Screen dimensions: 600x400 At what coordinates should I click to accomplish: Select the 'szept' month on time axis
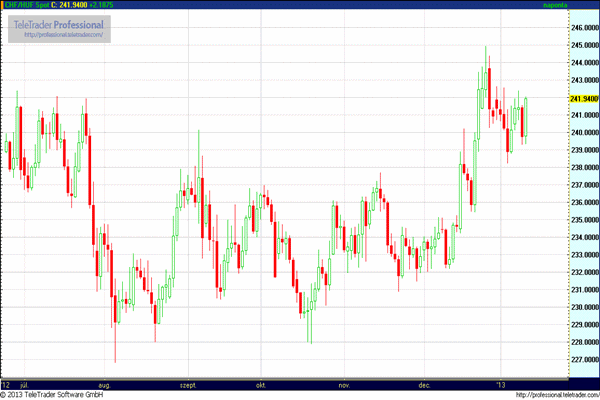pyautogui.click(x=186, y=383)
